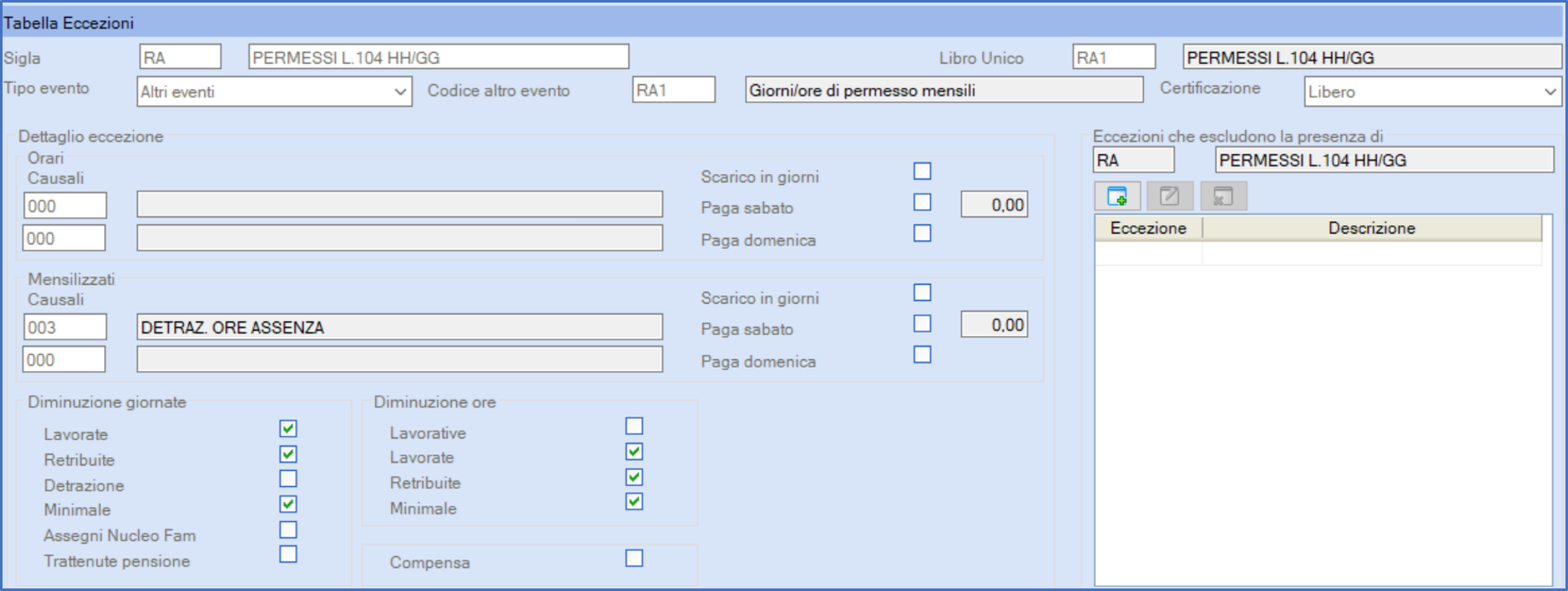Enable Scarico in giorni under Orari
This screenshot has width=1568, height=591.
point(922,171)
